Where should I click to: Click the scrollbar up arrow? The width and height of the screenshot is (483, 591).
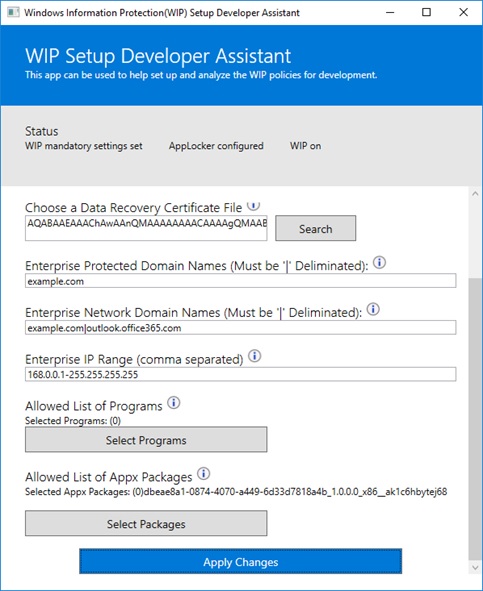[475, 194]
